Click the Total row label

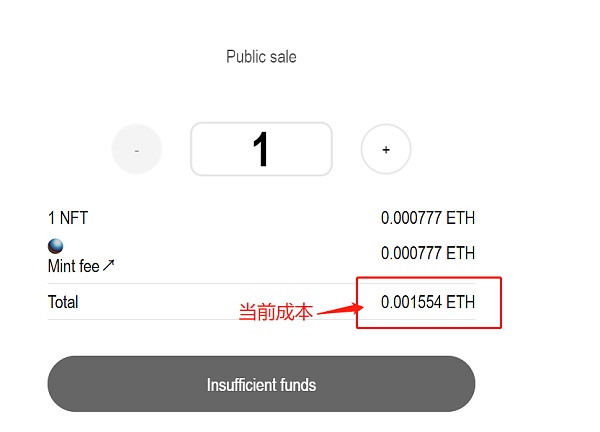point(63,302)
